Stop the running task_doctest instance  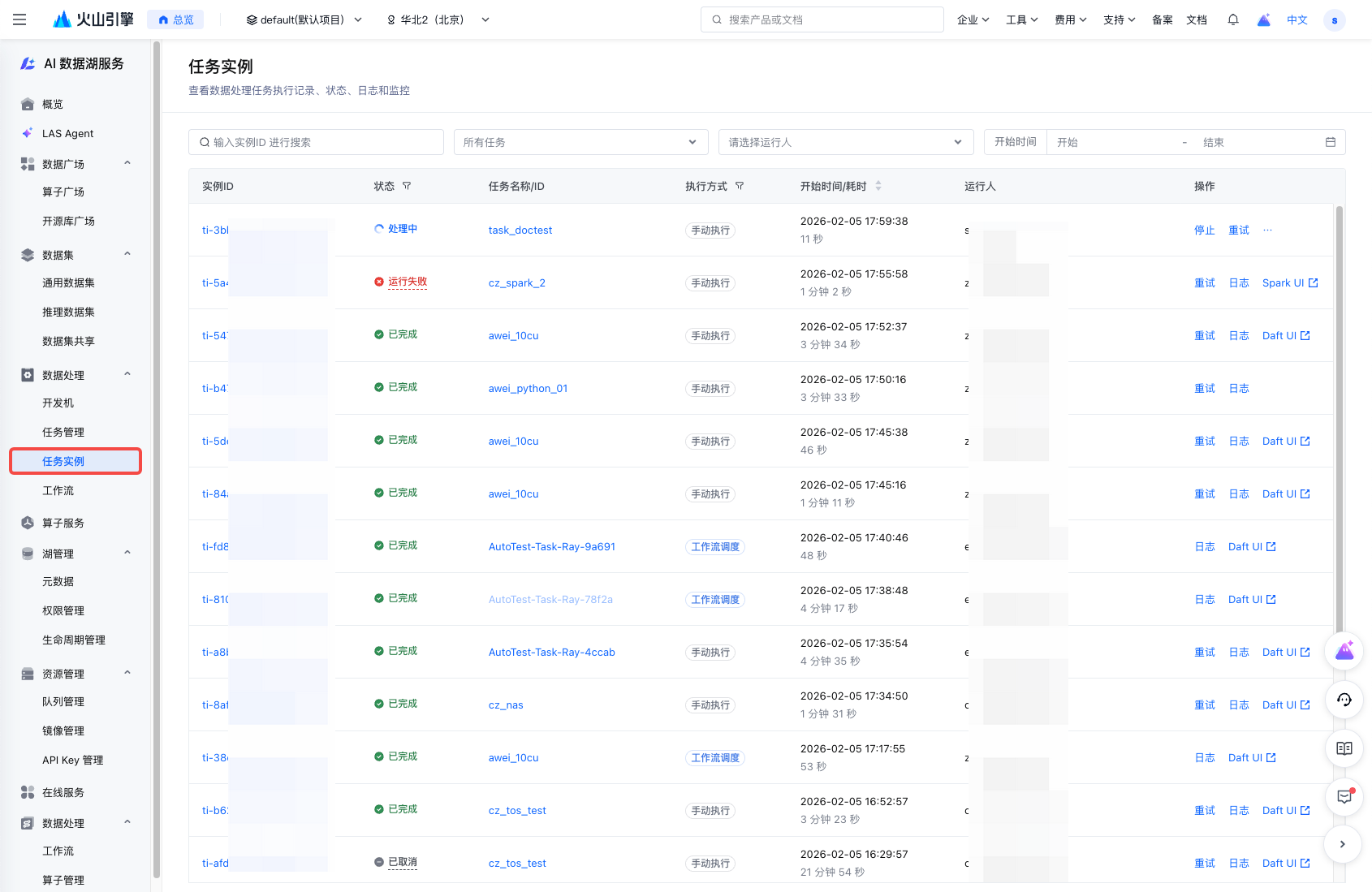(x=1204, y=231)
